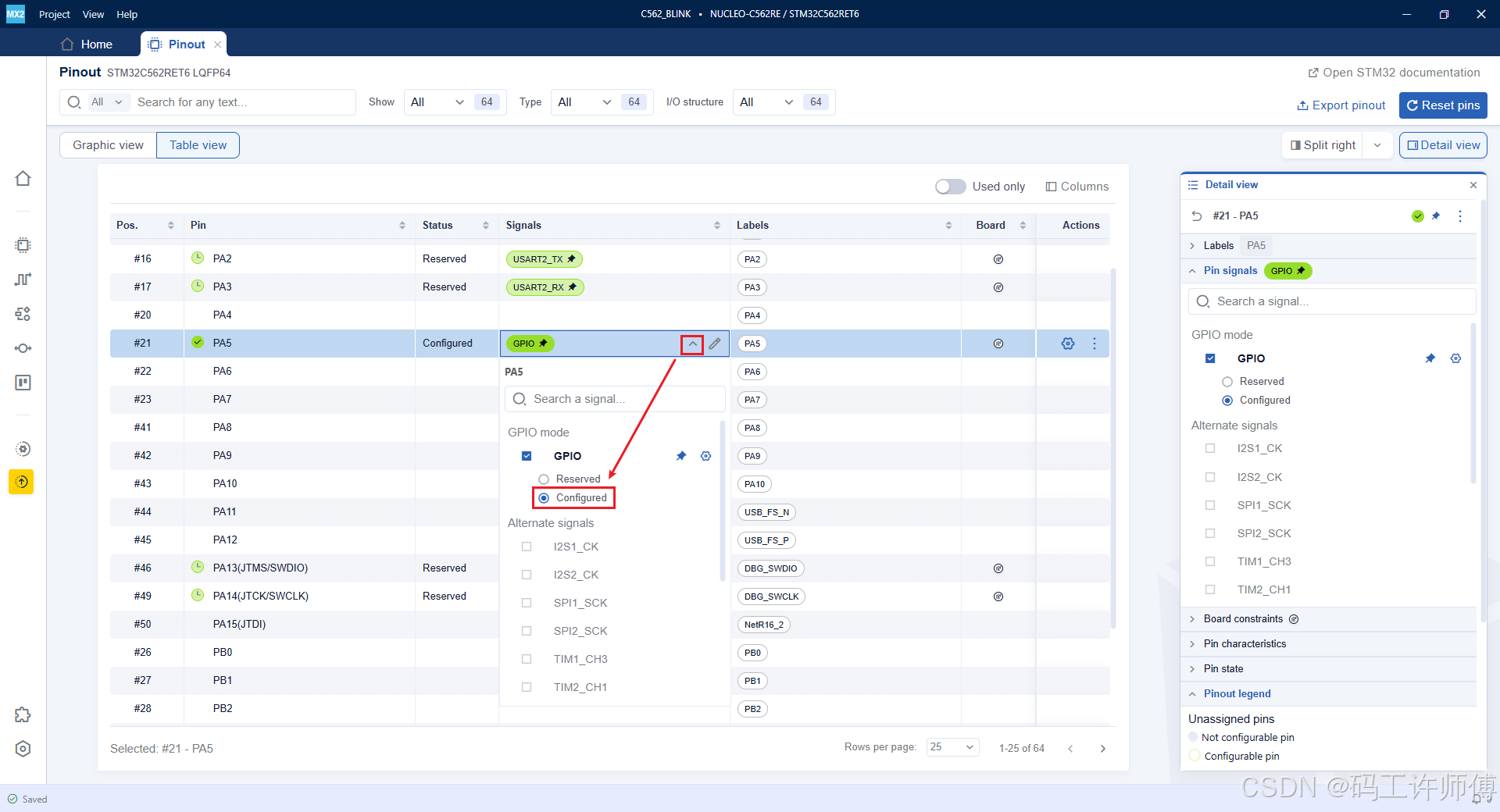The image size is (1500, 812).
Task: Toggle the Used only switch
Action: (x=951, y=187)
